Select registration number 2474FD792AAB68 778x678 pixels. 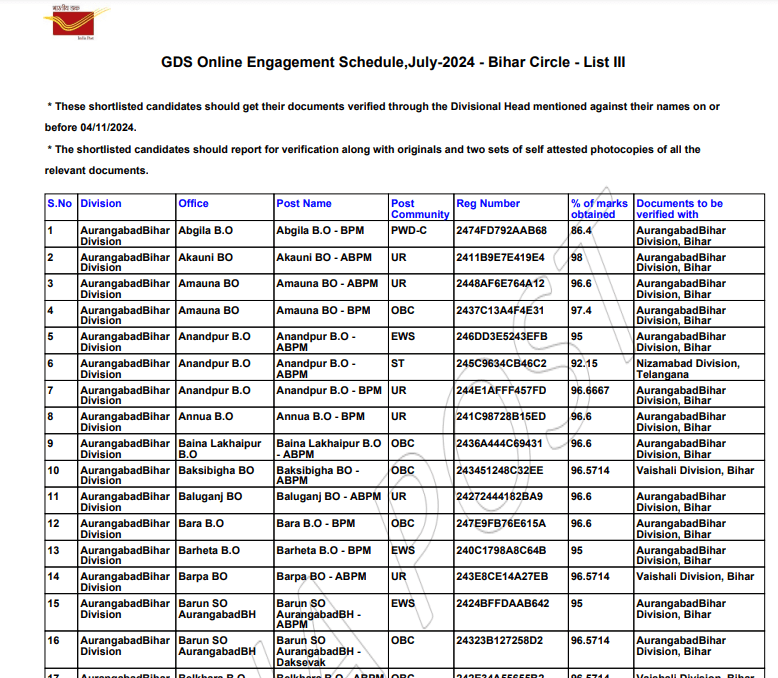coord(501,230)
